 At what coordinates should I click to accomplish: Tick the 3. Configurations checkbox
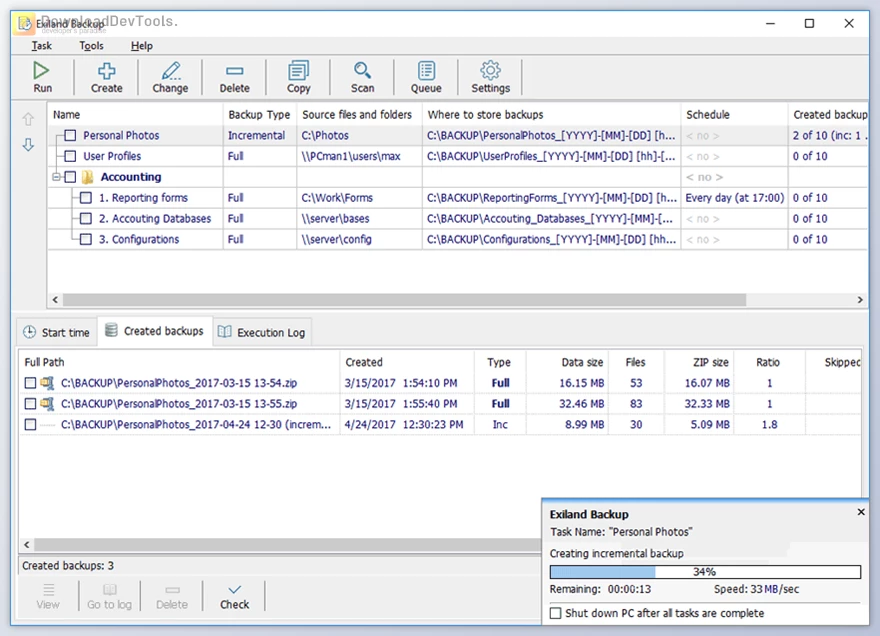(x=86, y=239)
